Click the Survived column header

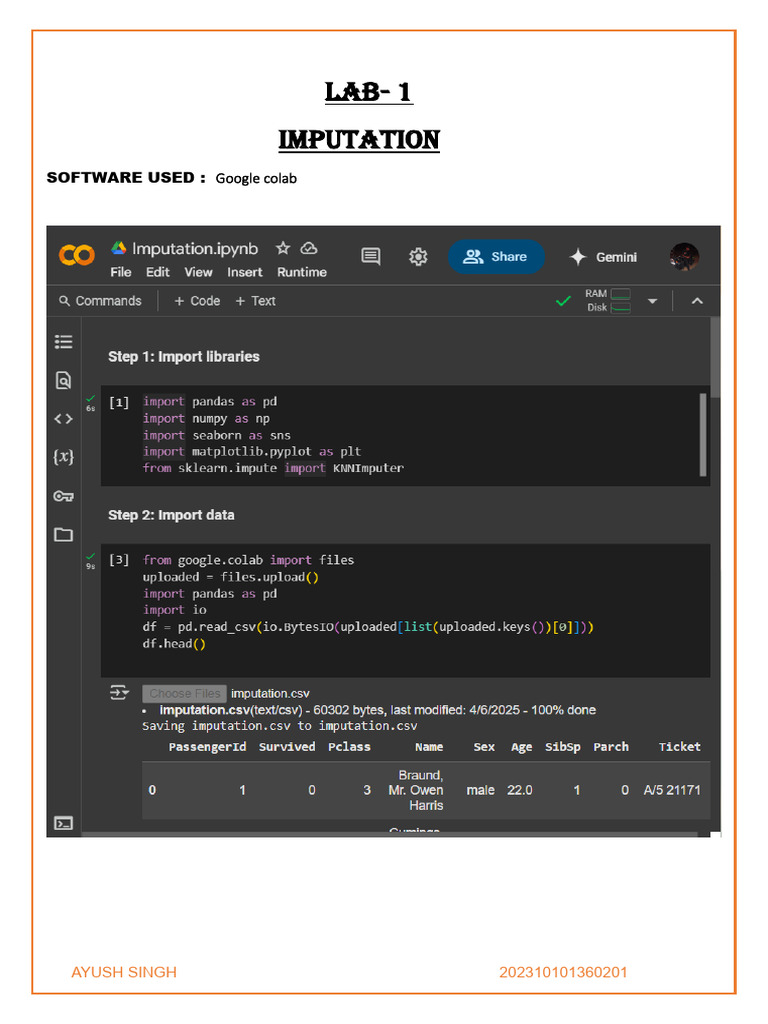287,747
